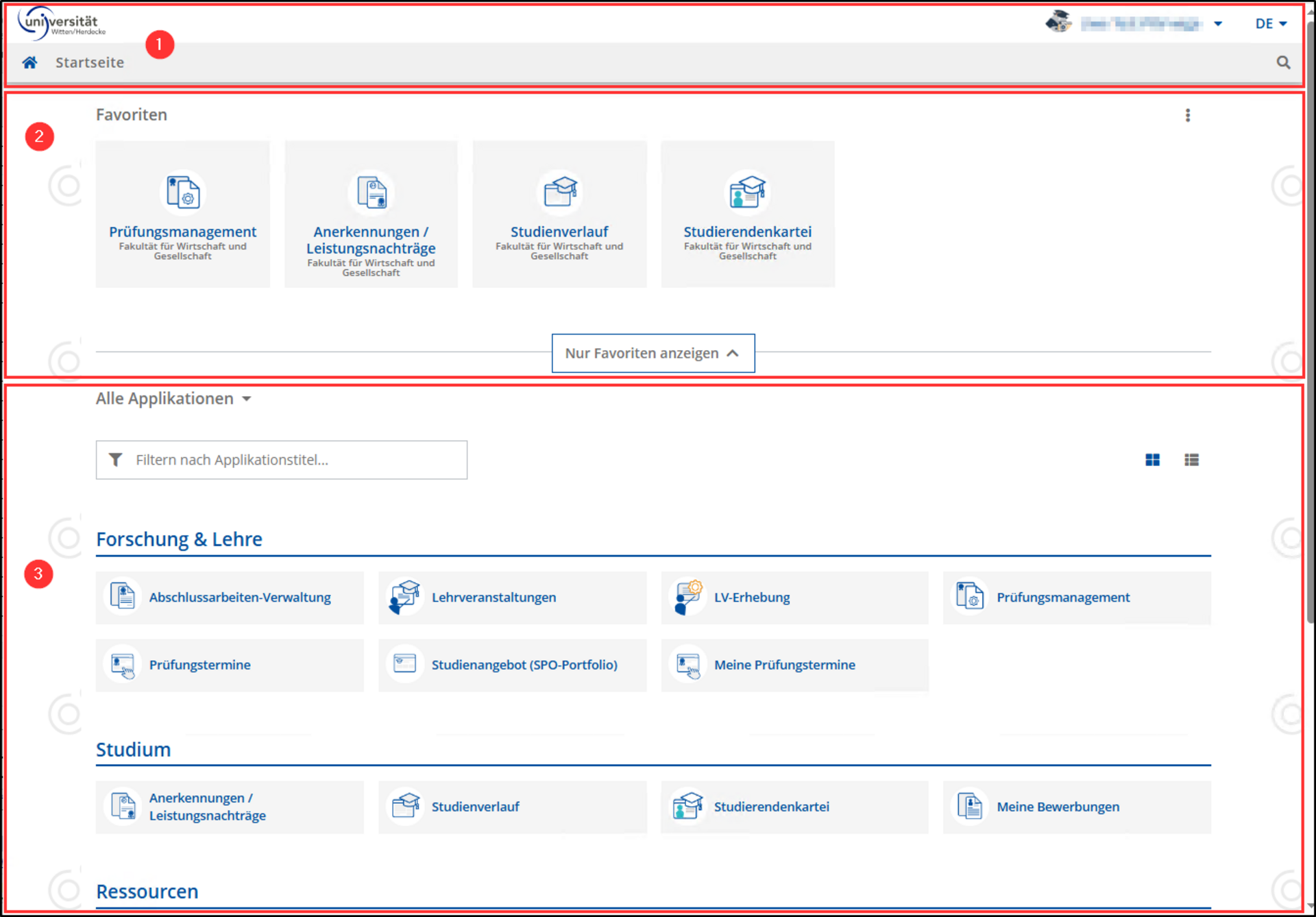
Task: Open Prüfungsmanagement favorite tile icon
Action: click(183, 193)
